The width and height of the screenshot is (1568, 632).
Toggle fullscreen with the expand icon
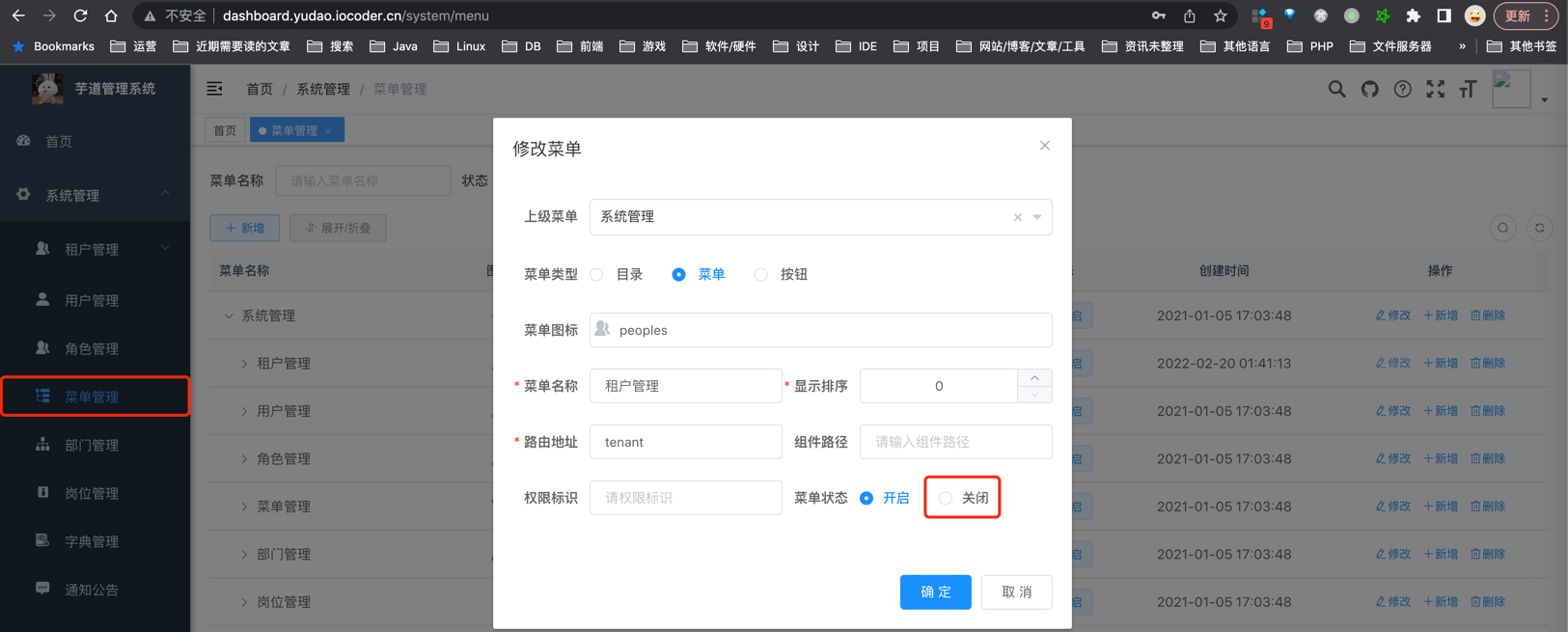pyautogui.click(x=1435, y=90)
